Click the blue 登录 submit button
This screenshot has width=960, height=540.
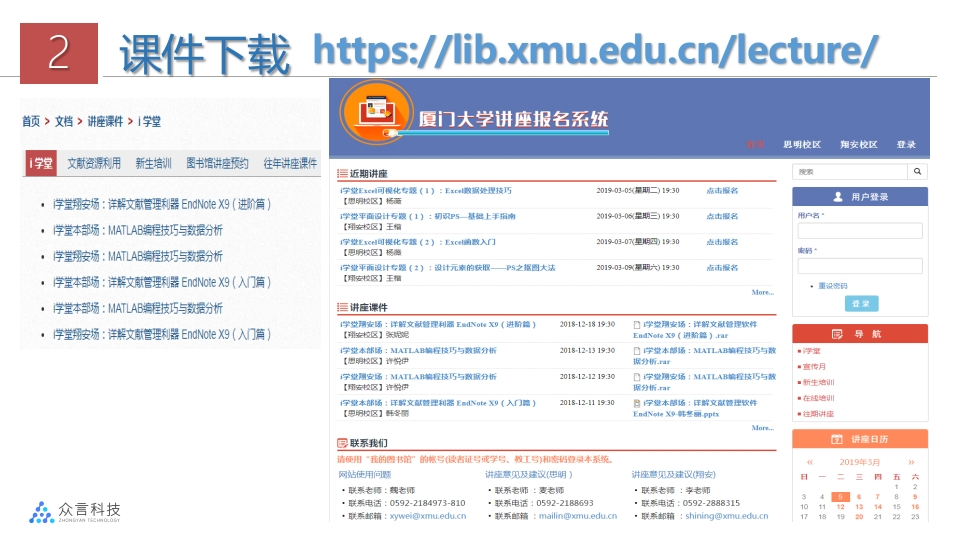pos(860,304)
